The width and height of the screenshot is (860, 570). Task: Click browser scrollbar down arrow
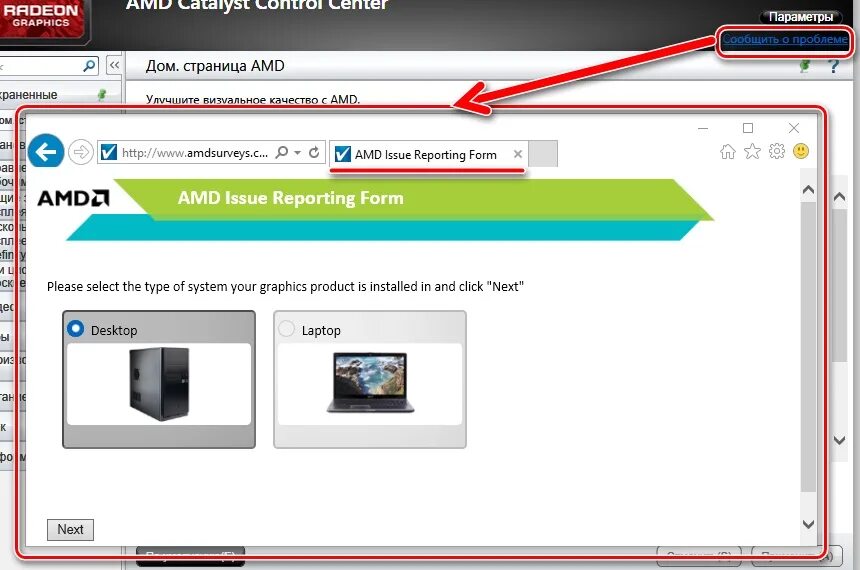808,524
